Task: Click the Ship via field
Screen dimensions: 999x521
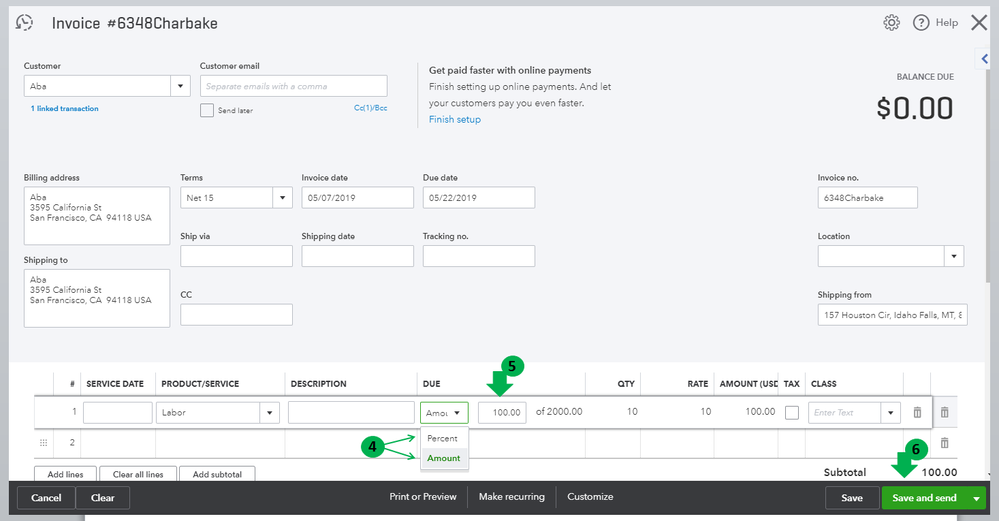Action: tap(236, 256)
